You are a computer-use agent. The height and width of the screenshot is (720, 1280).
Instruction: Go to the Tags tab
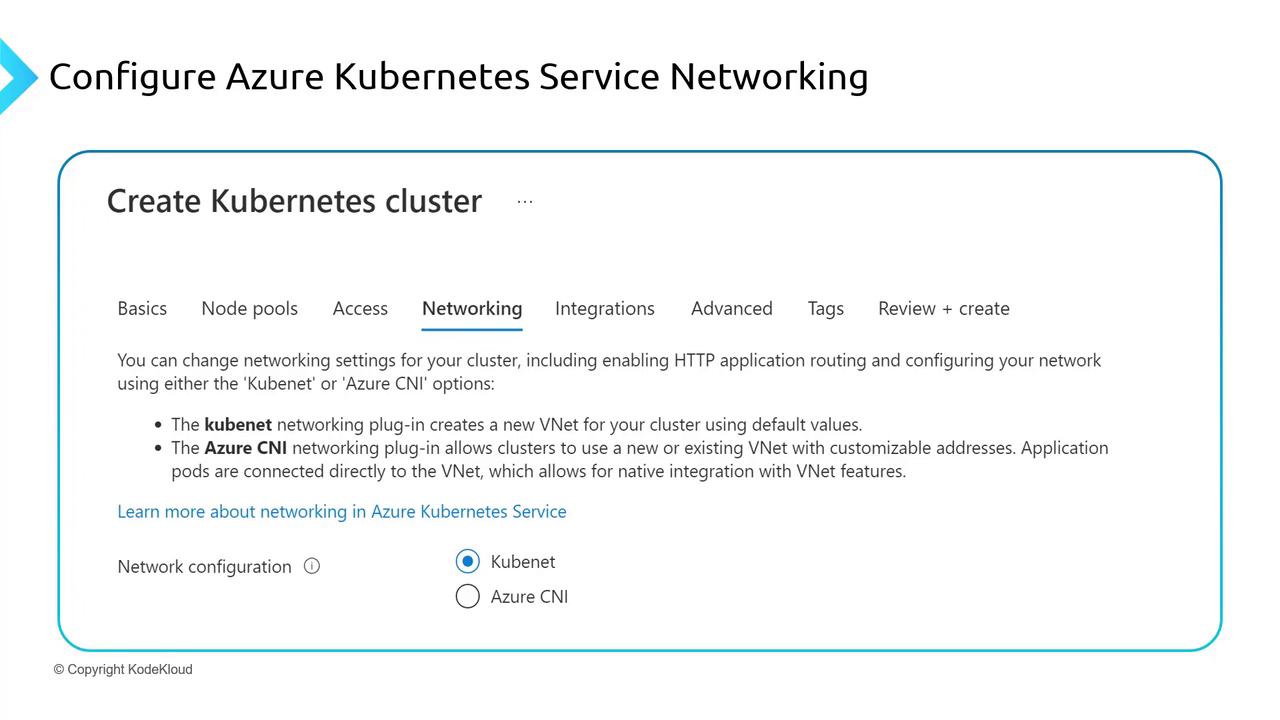pos(825,309)
